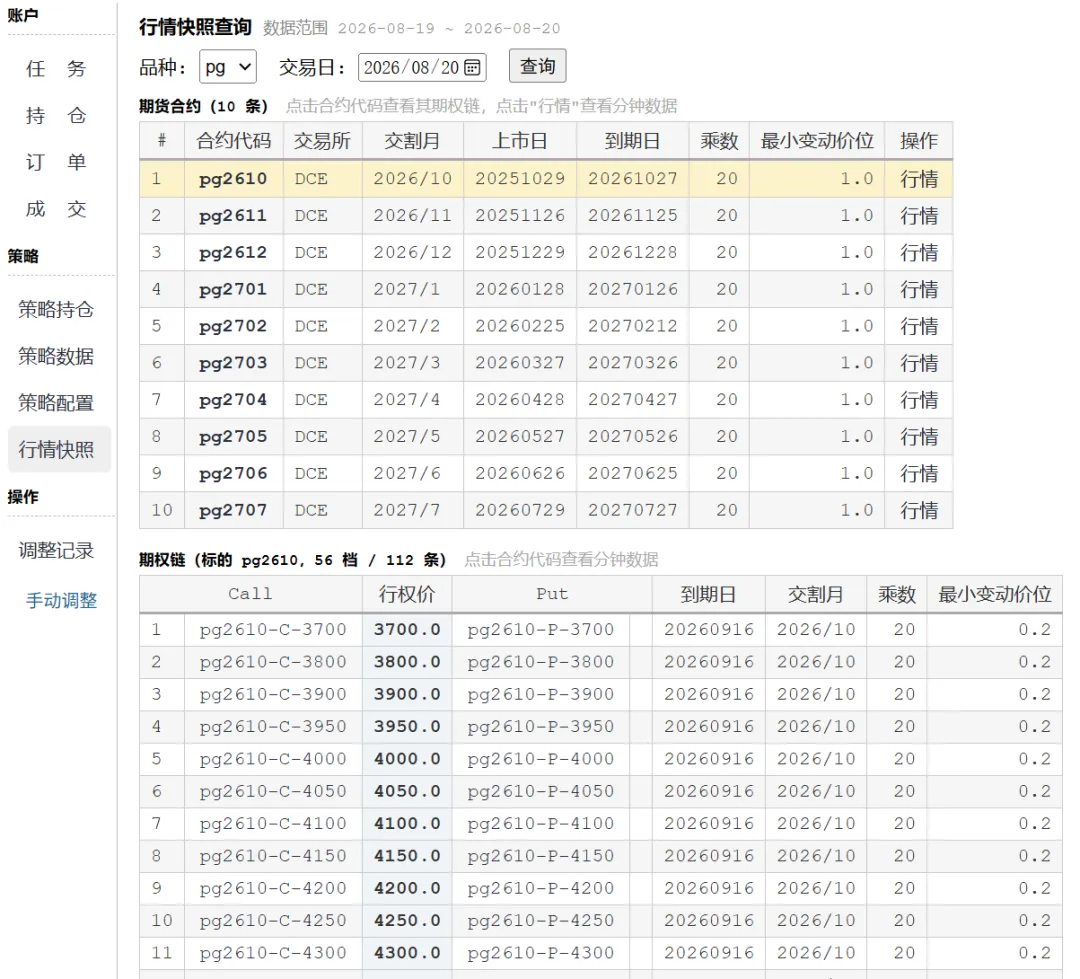
Task: Open option chain for pg2610
Action: tap(233, 179)
